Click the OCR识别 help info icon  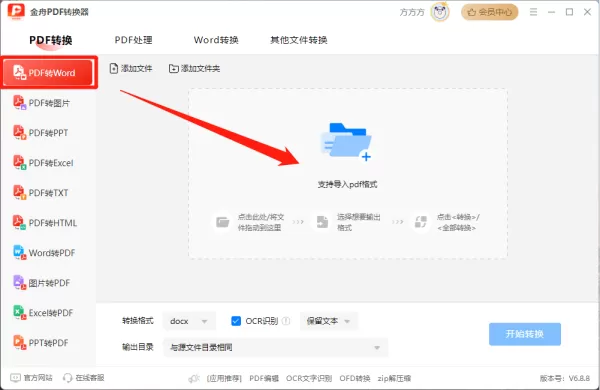(286, 321)
